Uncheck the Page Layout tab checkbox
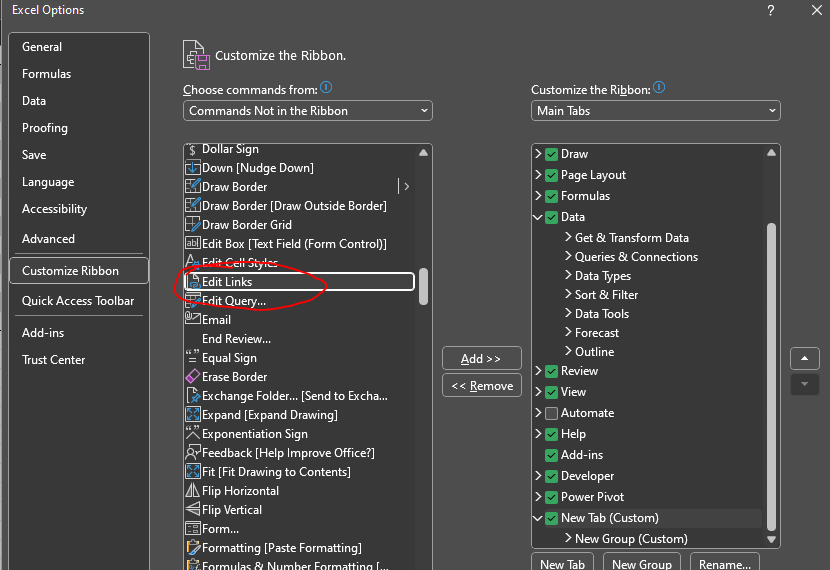 (x=551, y=175)
